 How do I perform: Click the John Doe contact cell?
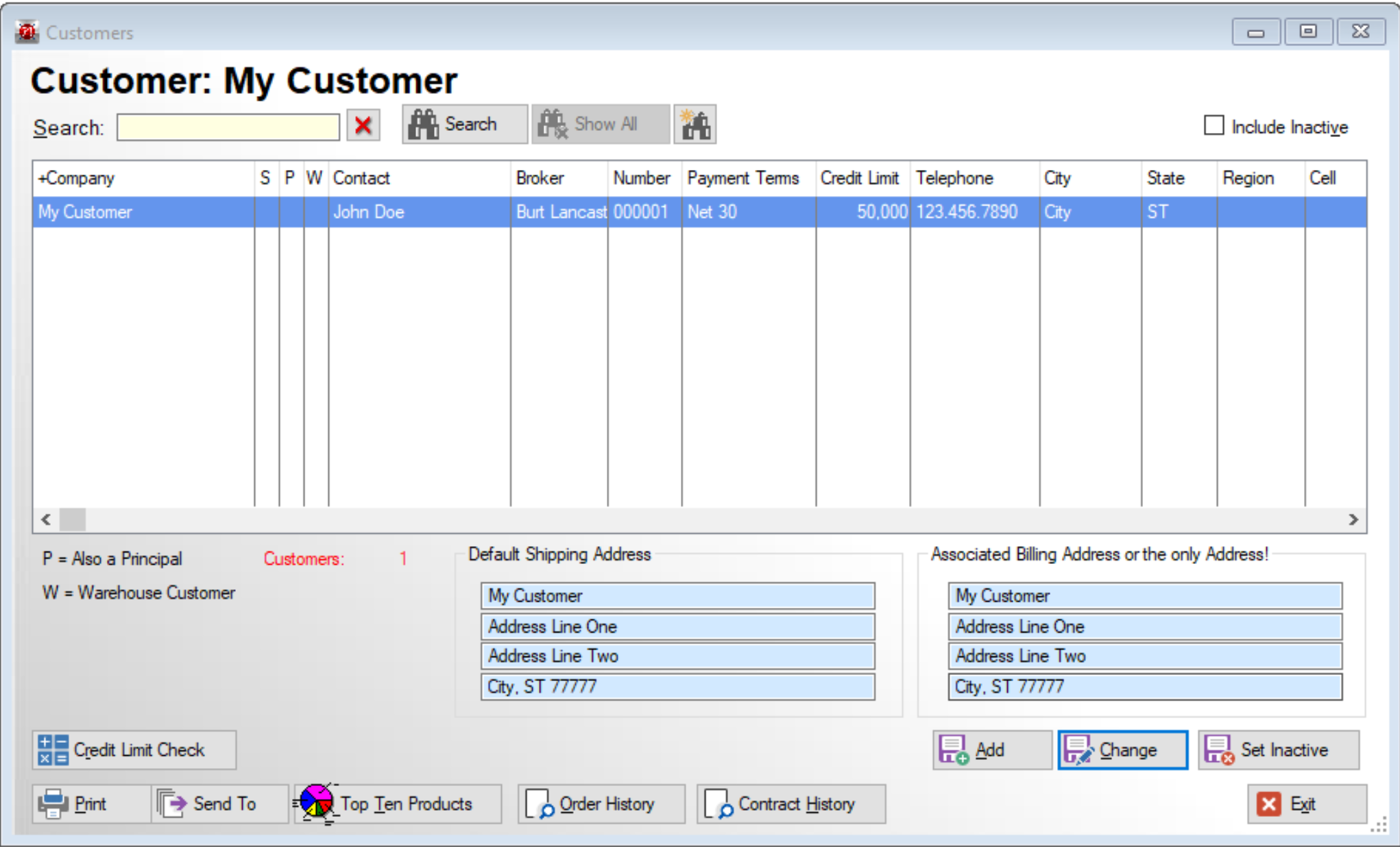click(x=419, y=212)
